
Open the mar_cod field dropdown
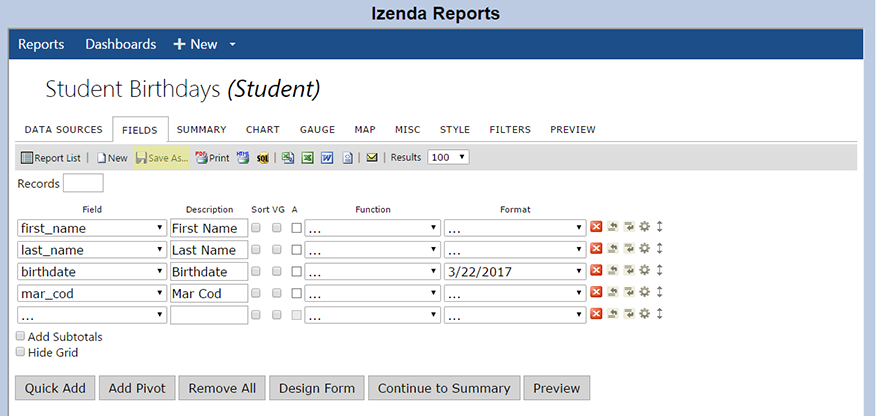point(92,293)
